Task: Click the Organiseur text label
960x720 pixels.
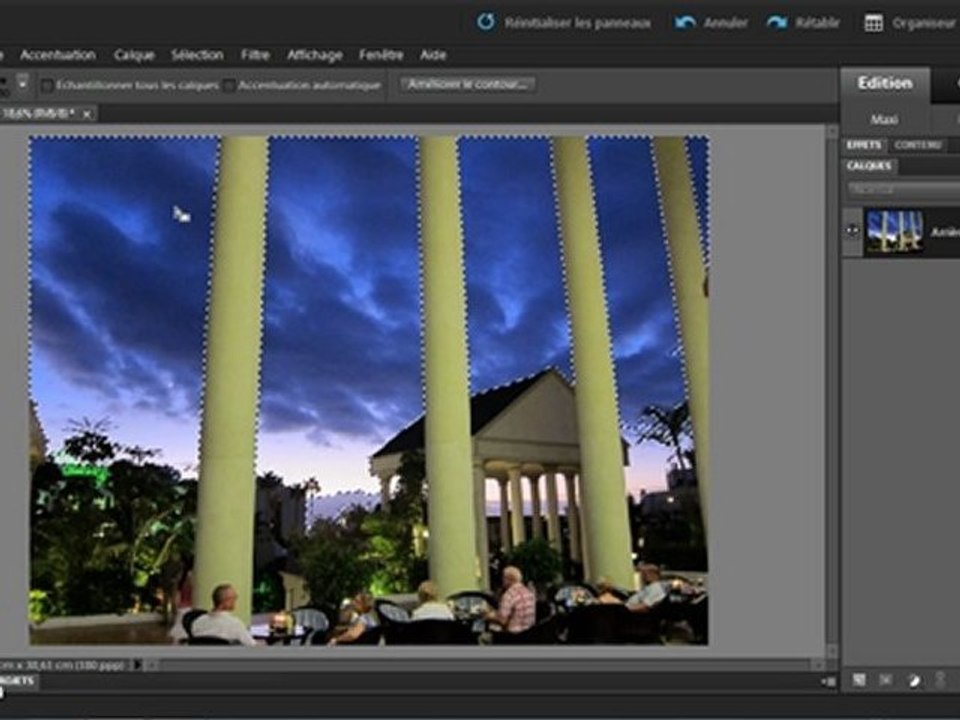Action: click(x=923, y=23)
